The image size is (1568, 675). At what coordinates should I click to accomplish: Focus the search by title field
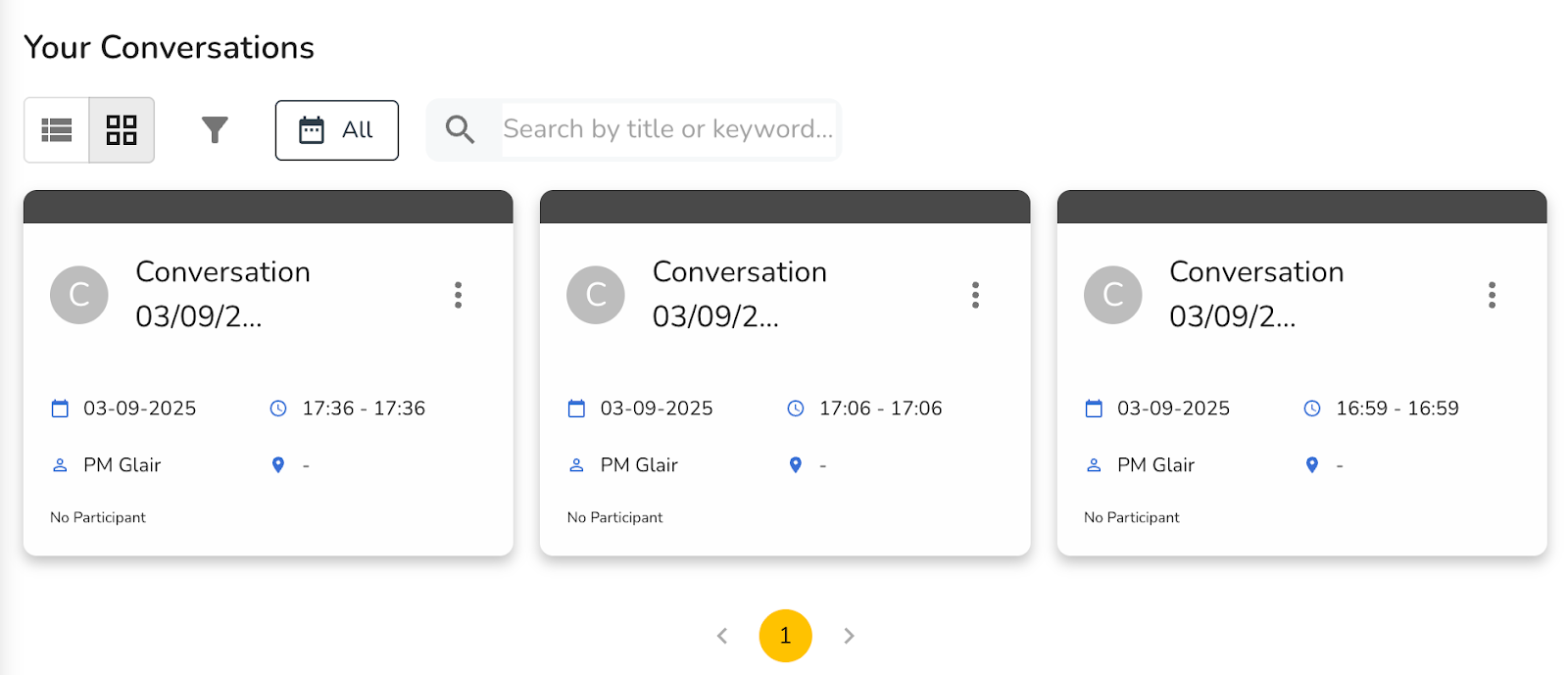(x=667, y=129)
